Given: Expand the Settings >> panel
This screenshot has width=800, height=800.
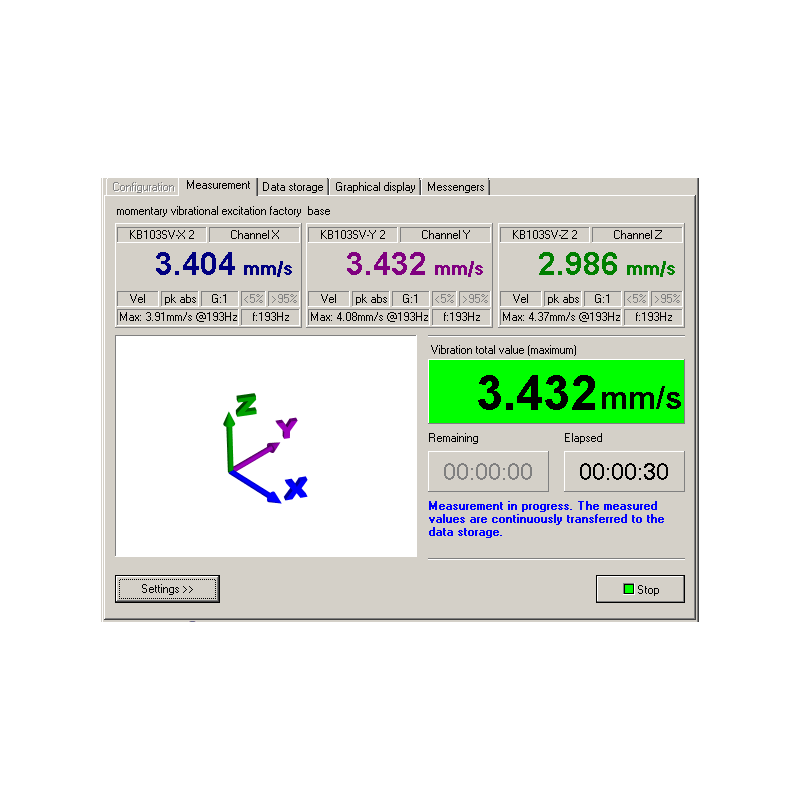Looking at the screenshot, I should [167, 589].
